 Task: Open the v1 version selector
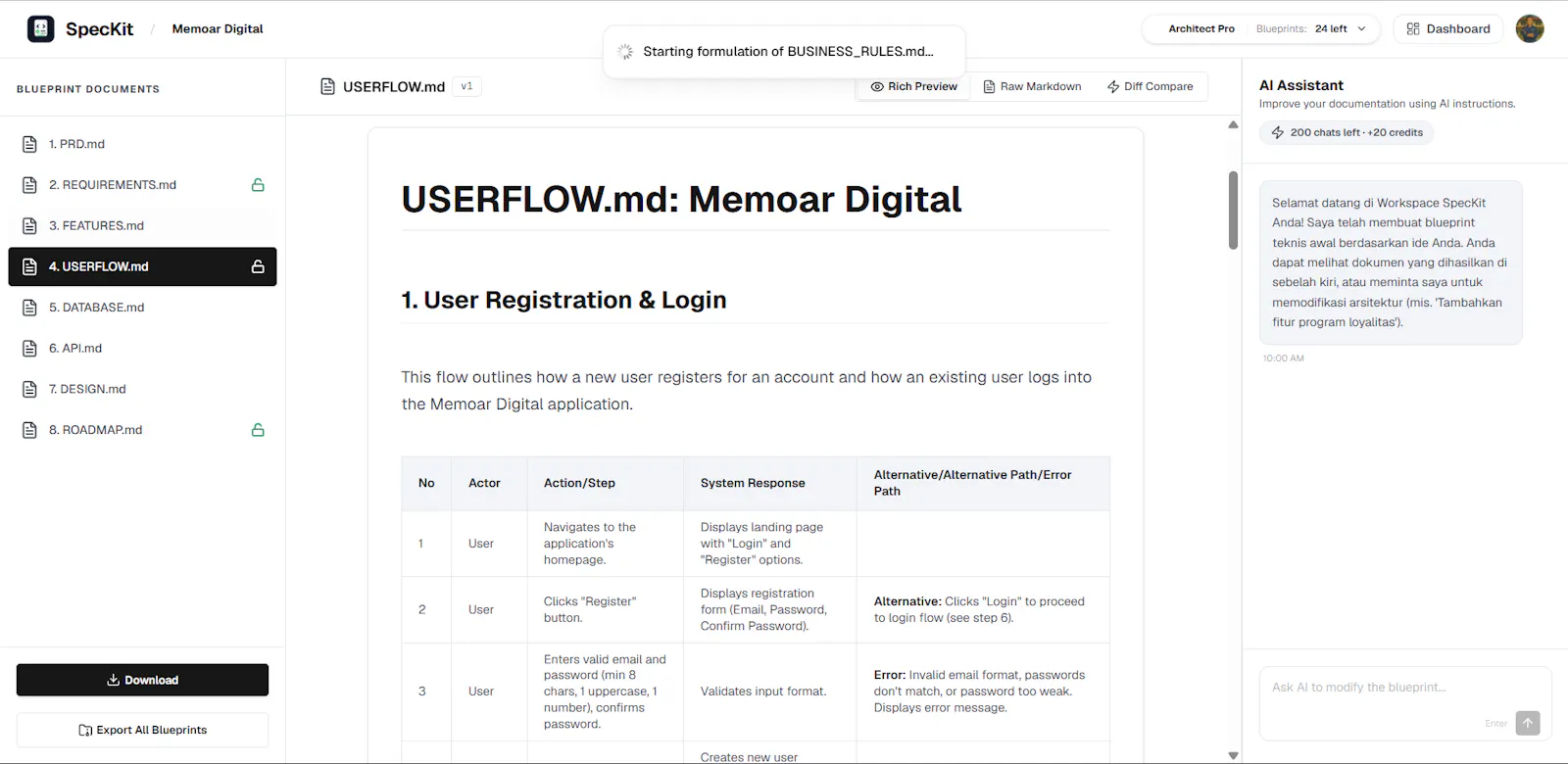point(466,86)
